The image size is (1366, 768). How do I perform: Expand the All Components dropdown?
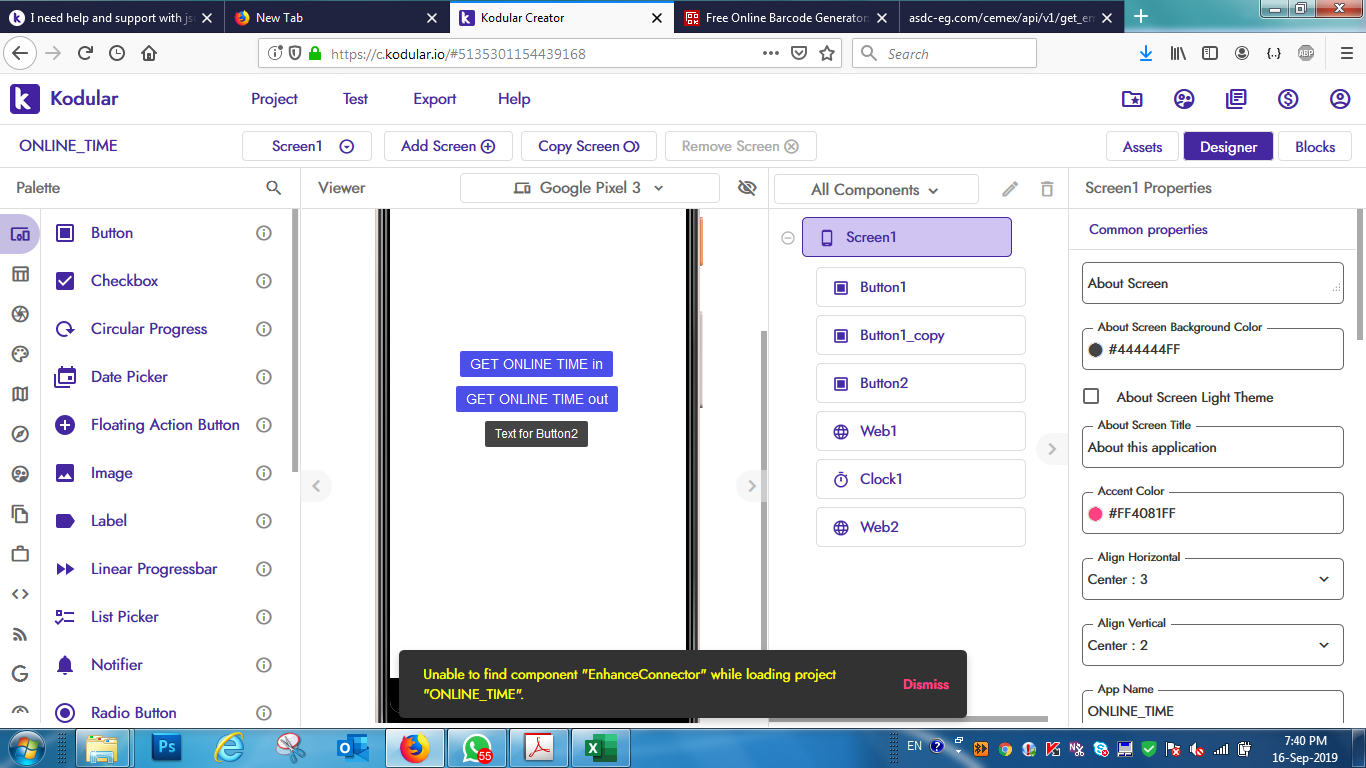point(875,190)
